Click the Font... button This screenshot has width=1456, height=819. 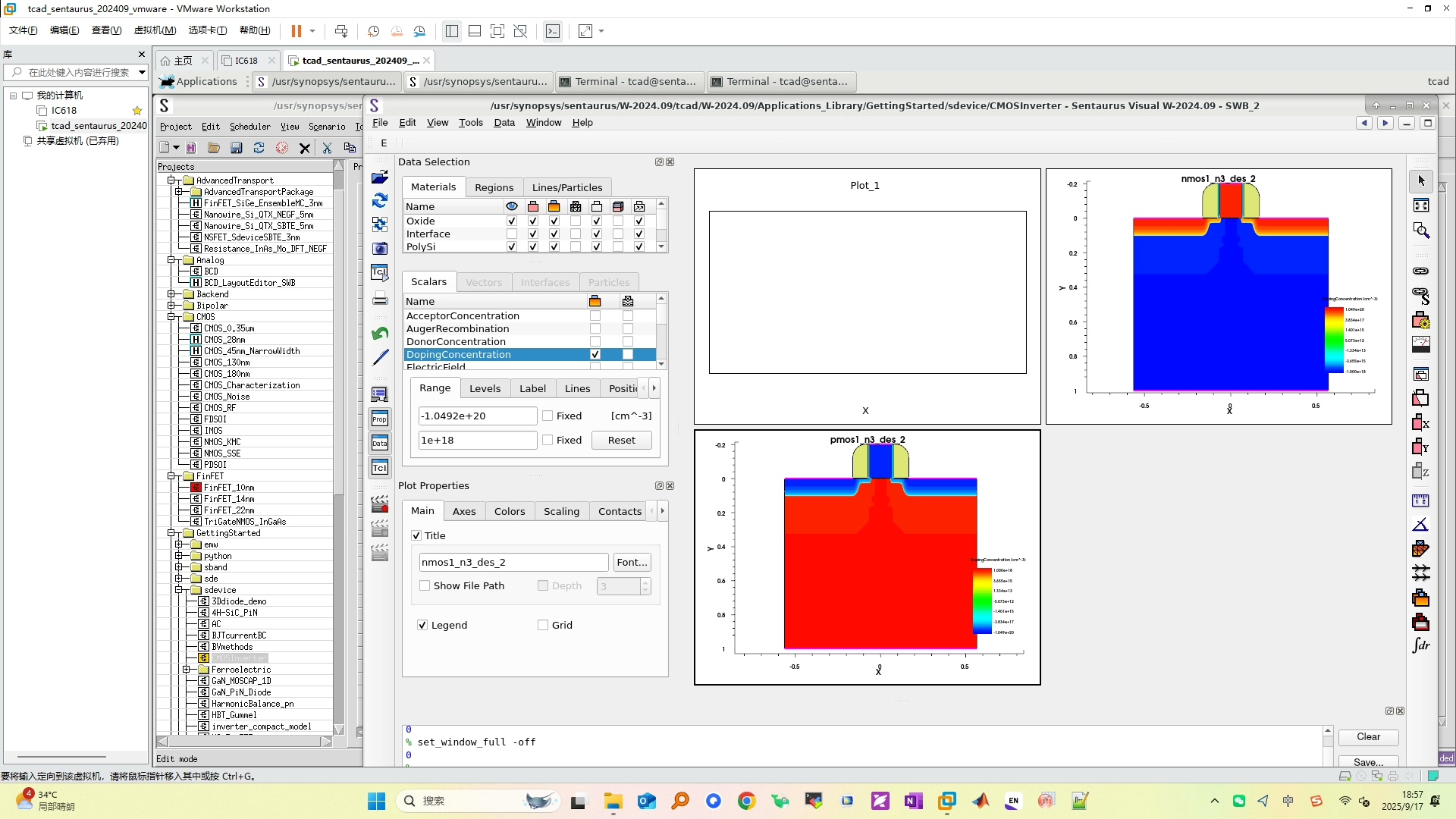(632, 563)
